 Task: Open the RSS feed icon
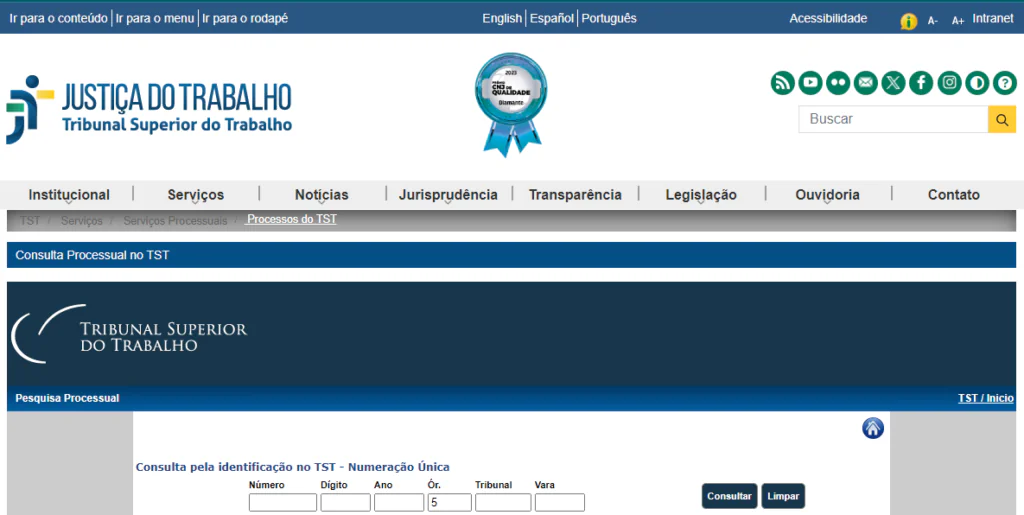pos(782,83)
